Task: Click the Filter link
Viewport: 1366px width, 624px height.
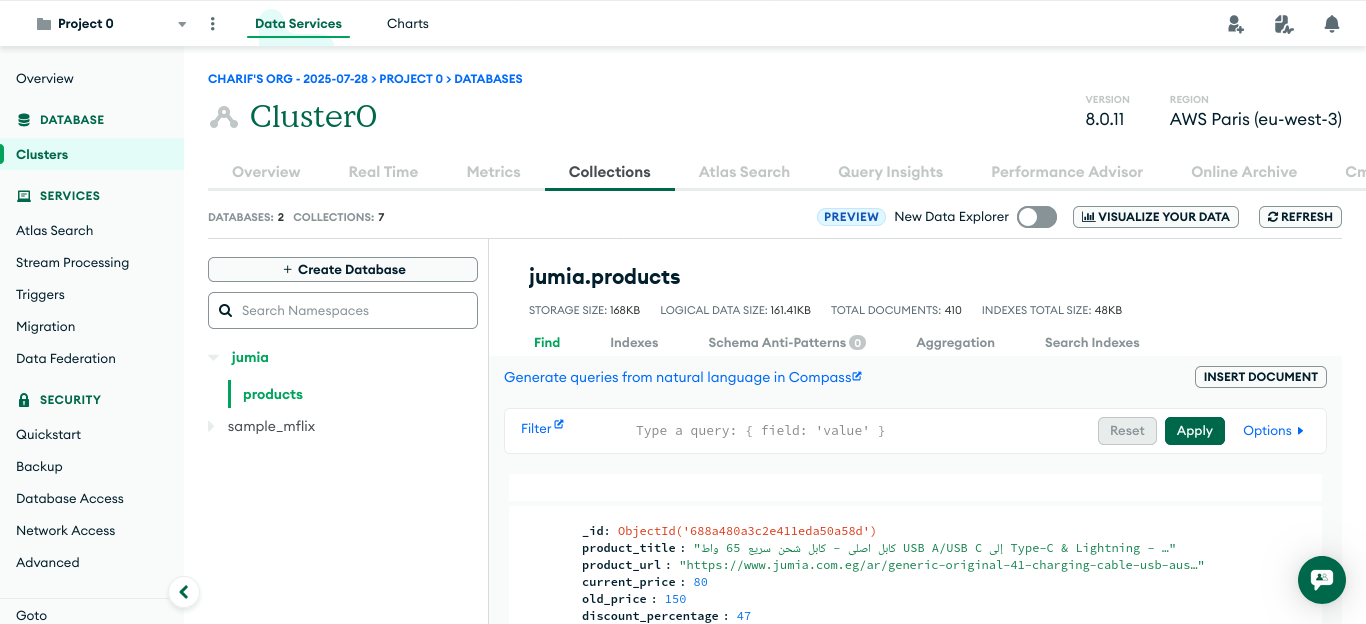Action: (542, 428)
